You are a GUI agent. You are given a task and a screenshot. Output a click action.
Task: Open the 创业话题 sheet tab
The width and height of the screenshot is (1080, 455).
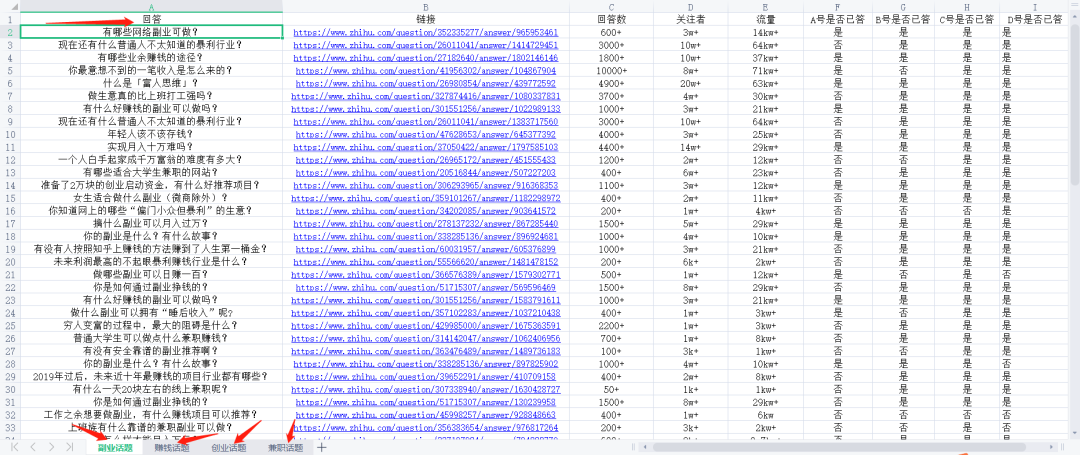pos(229,447)
